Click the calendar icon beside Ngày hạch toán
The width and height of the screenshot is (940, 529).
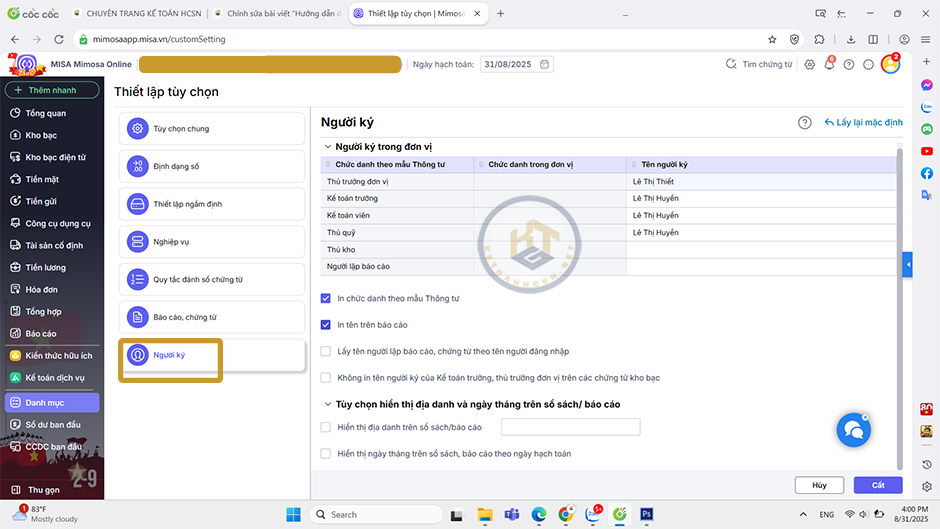pos(545,64)
